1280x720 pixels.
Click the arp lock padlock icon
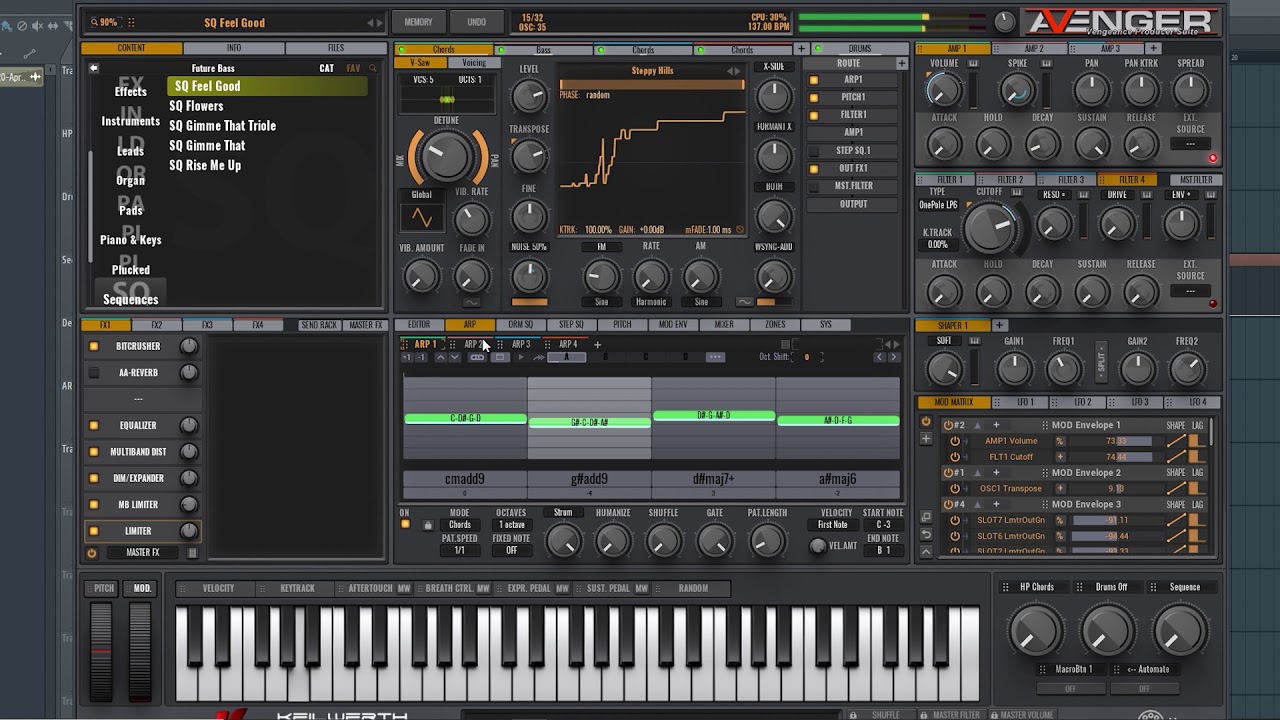click(x=428, y=525)
